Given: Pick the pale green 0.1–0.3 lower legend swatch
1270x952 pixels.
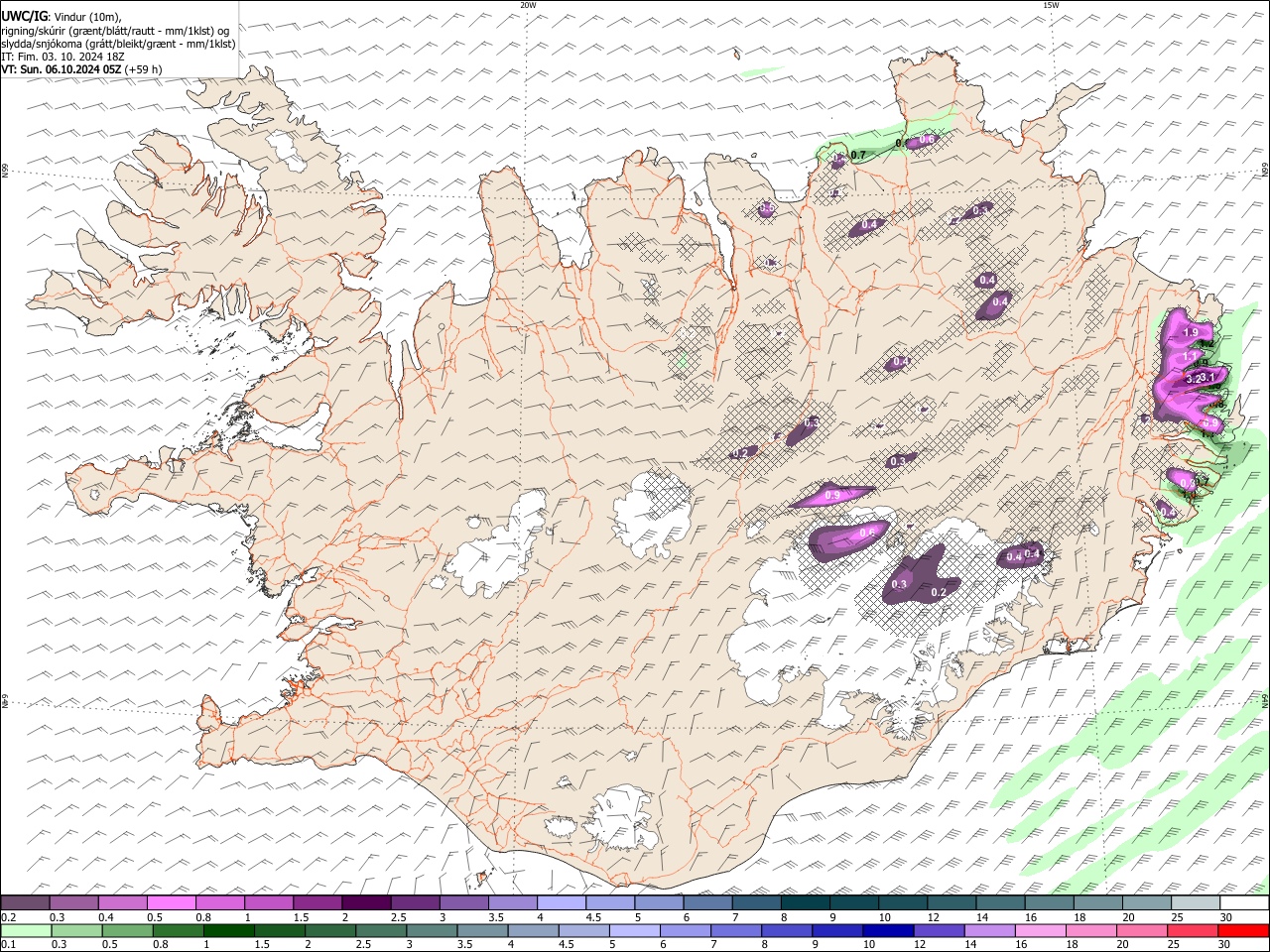Looking at the screenshot, I should pyautogui.click(x=25, y=930).
